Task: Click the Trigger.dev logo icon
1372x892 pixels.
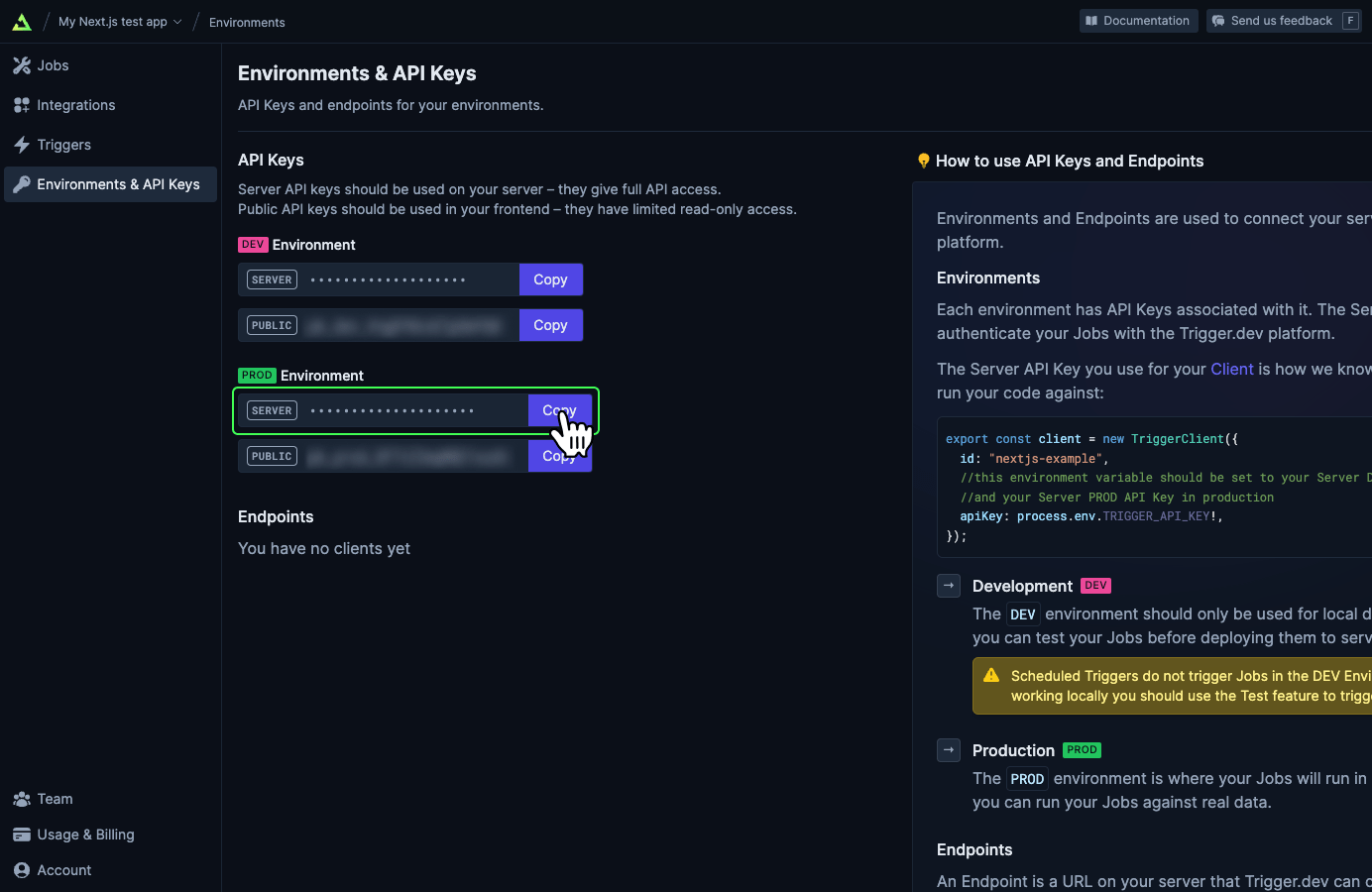Action: pyautogui.click(x=22, y=22)
